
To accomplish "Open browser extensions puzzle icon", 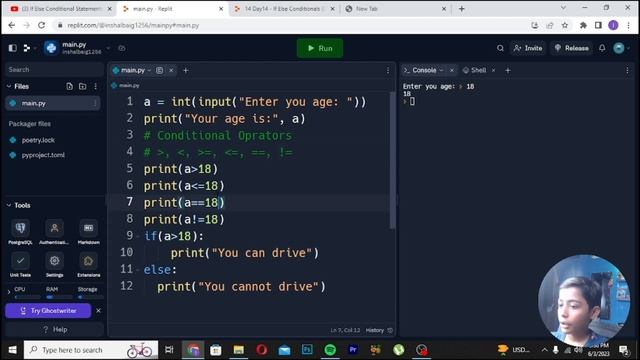I will 583,25.
